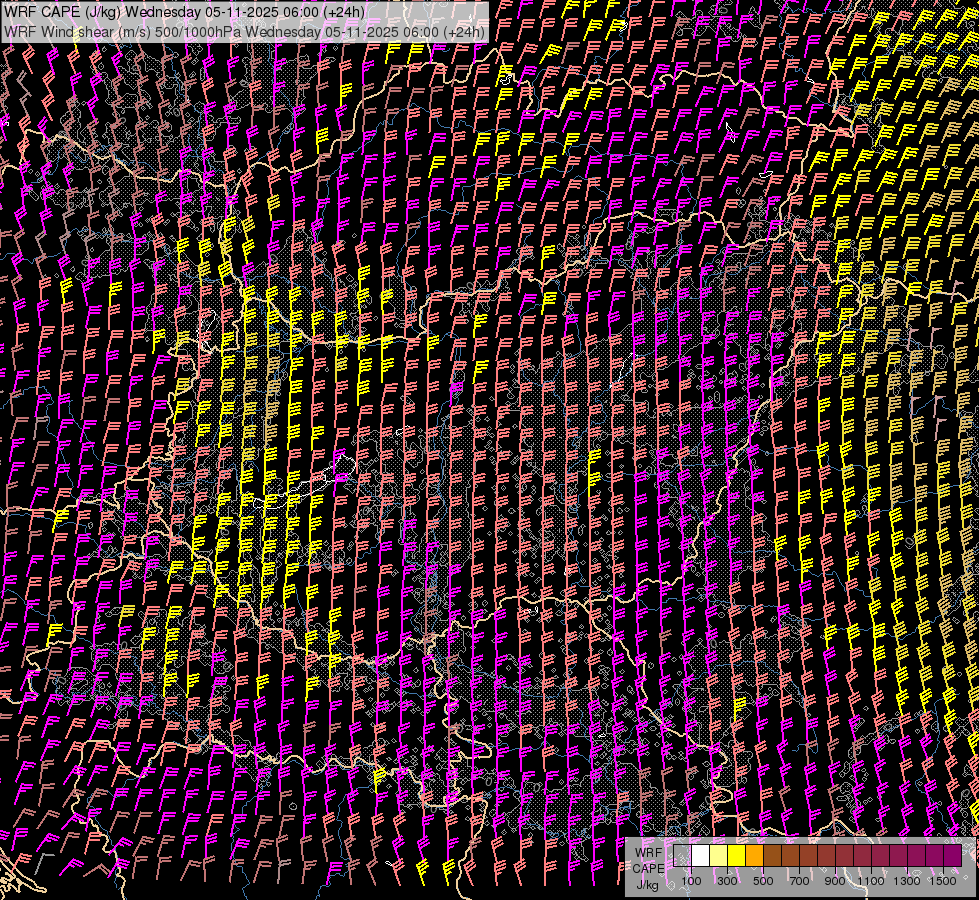Select the WRF text in the legend box
979x900 pixels.
click(648, 851)
